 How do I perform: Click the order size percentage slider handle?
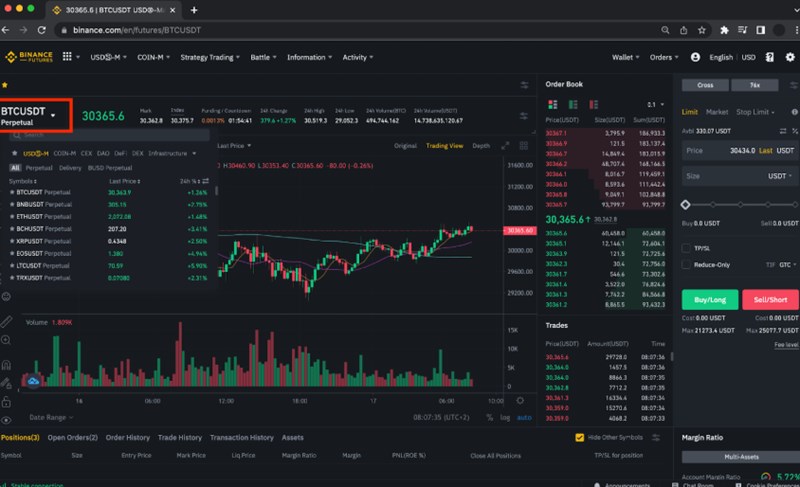point(686,204)
